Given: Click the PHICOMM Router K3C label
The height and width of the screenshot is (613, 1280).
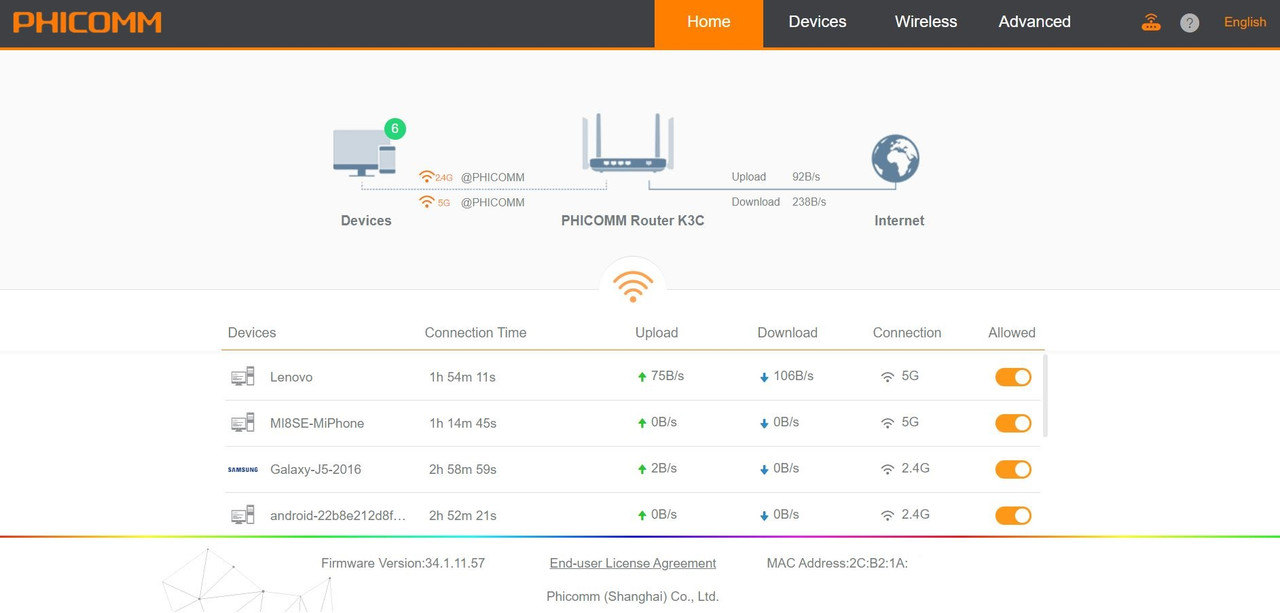Looking at the screenshot, I should point(633,220).
